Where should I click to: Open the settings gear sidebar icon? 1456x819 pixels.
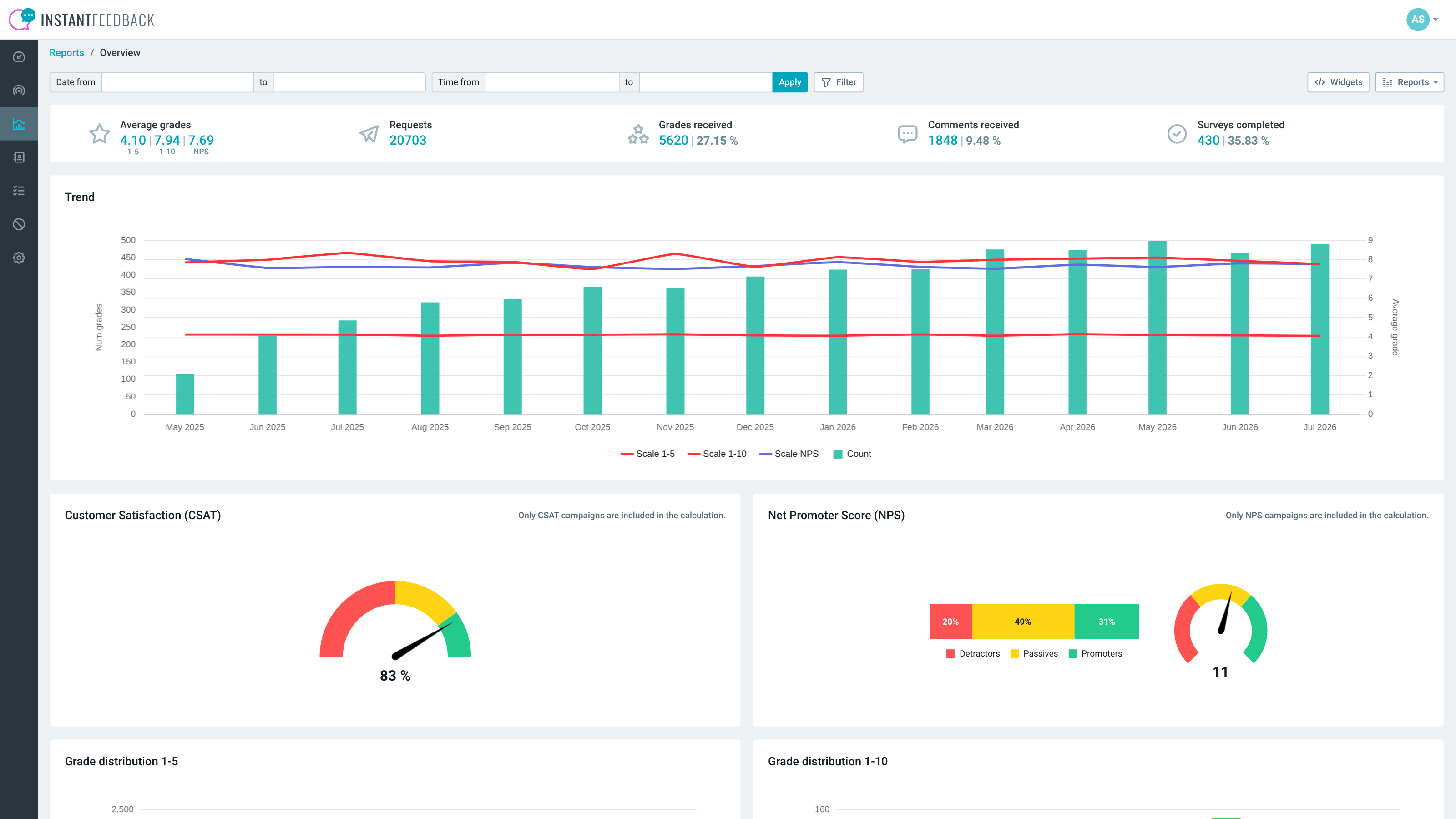click(19, 258)
